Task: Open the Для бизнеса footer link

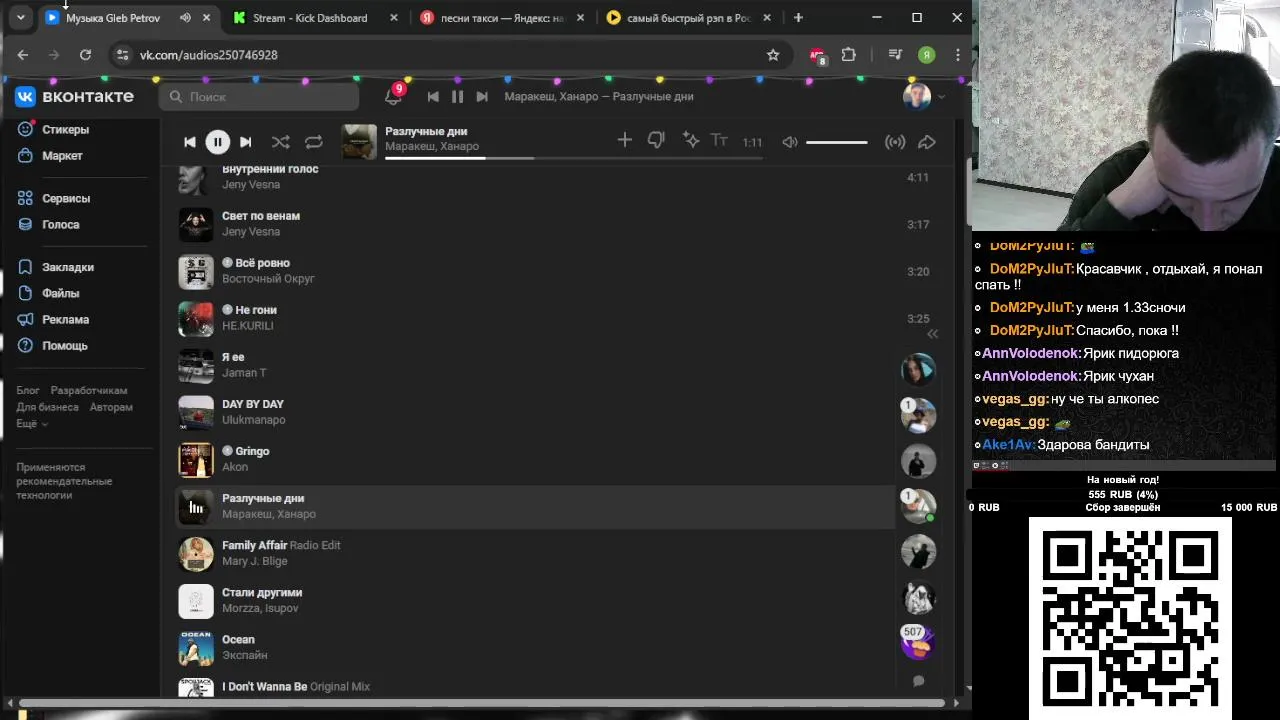Action: 47,407
